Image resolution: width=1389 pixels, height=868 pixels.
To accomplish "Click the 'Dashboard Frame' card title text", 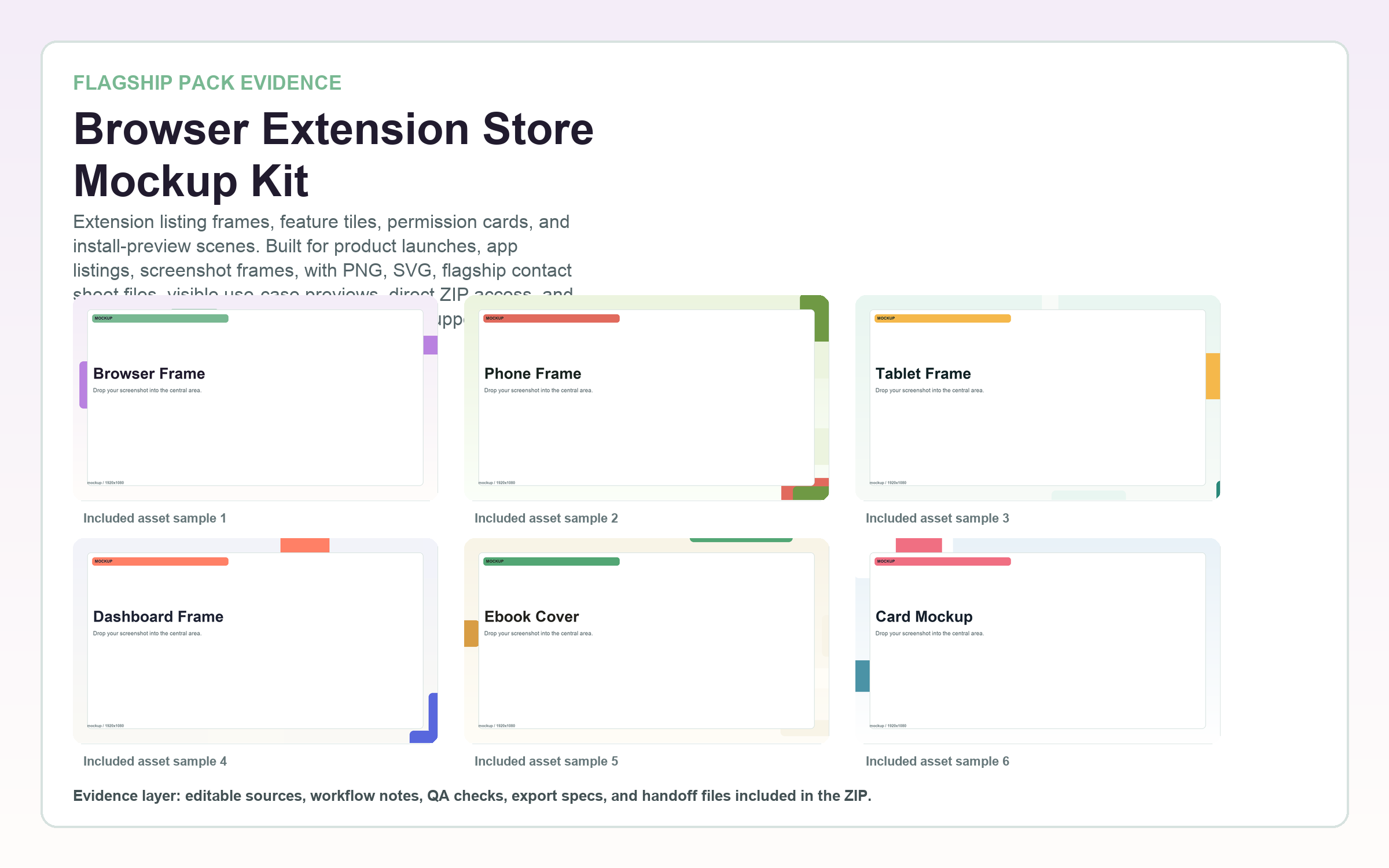I will click(158, 617).
